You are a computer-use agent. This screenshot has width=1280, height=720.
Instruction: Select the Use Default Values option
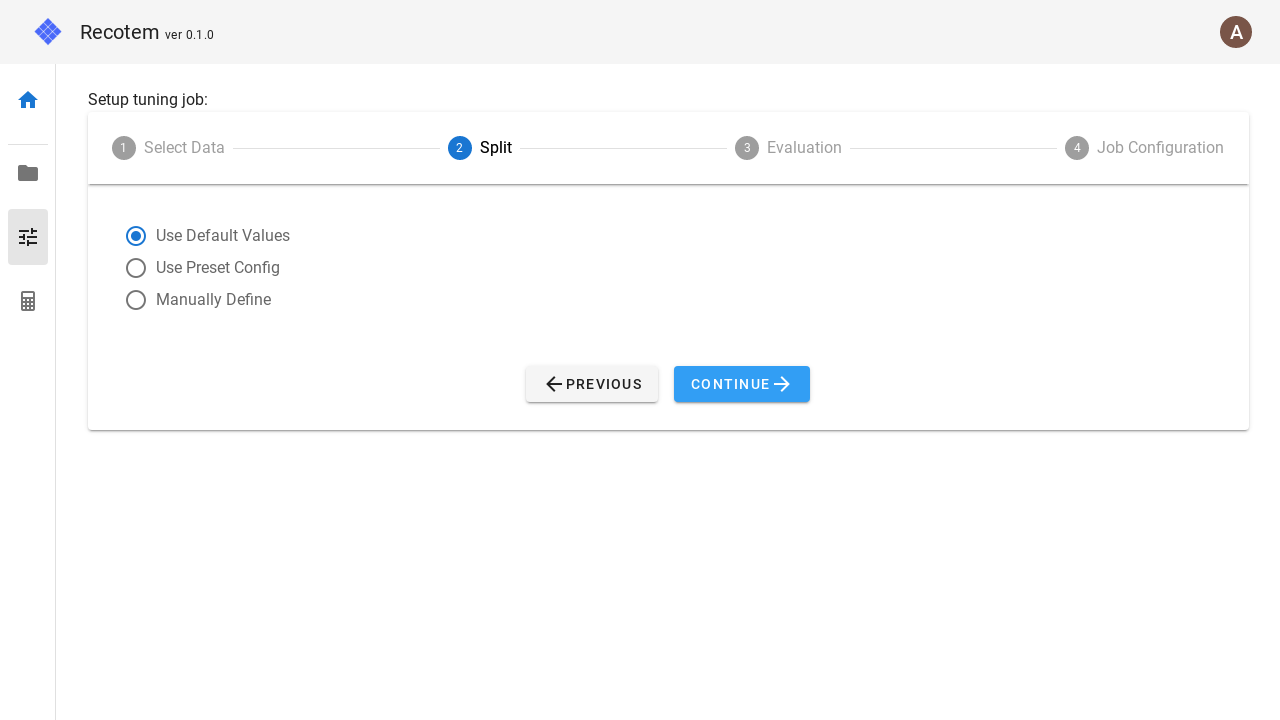pyautogui.click(x=136, y=236)
